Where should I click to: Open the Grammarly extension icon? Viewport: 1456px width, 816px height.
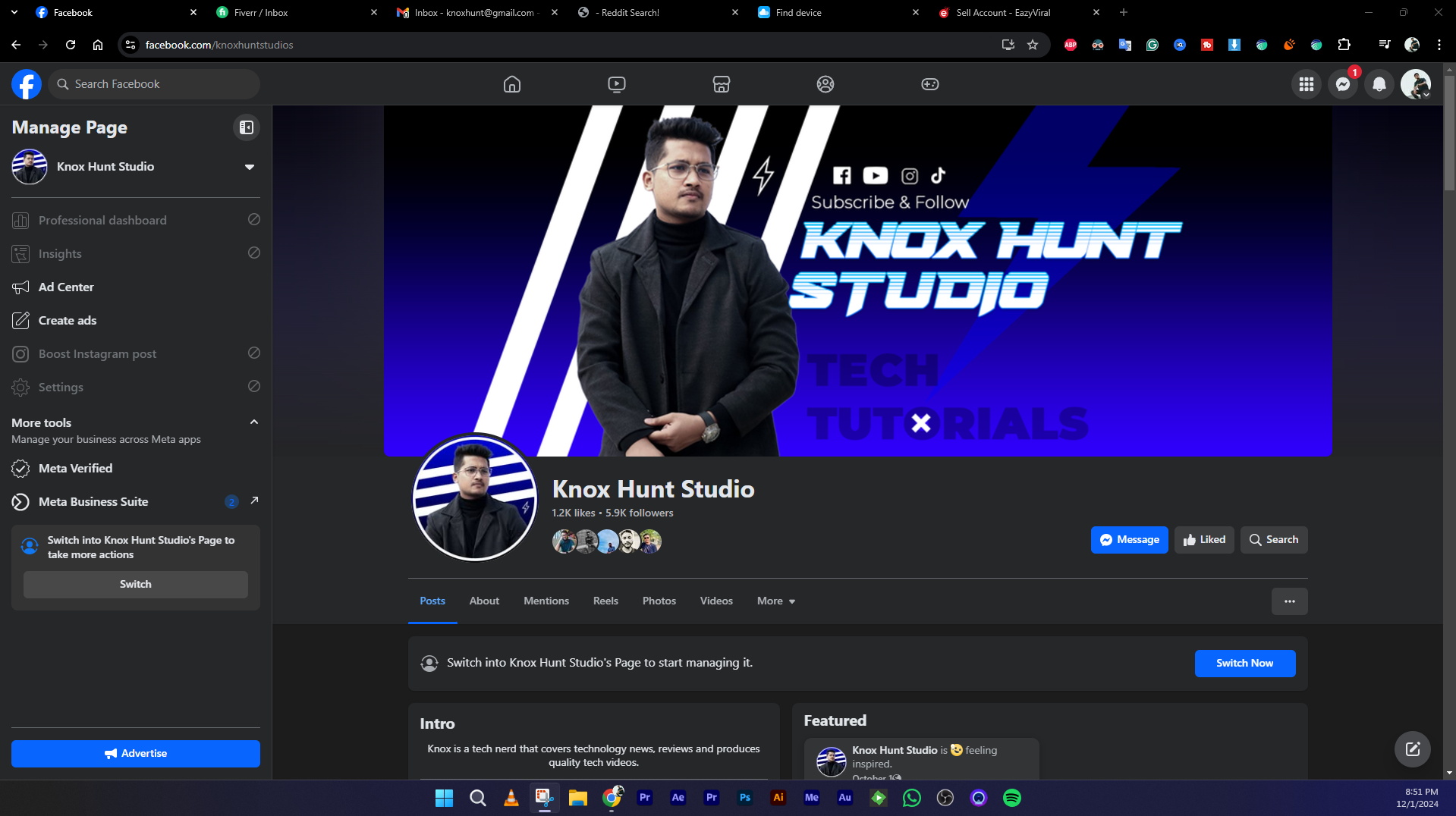click(1153, 45)
